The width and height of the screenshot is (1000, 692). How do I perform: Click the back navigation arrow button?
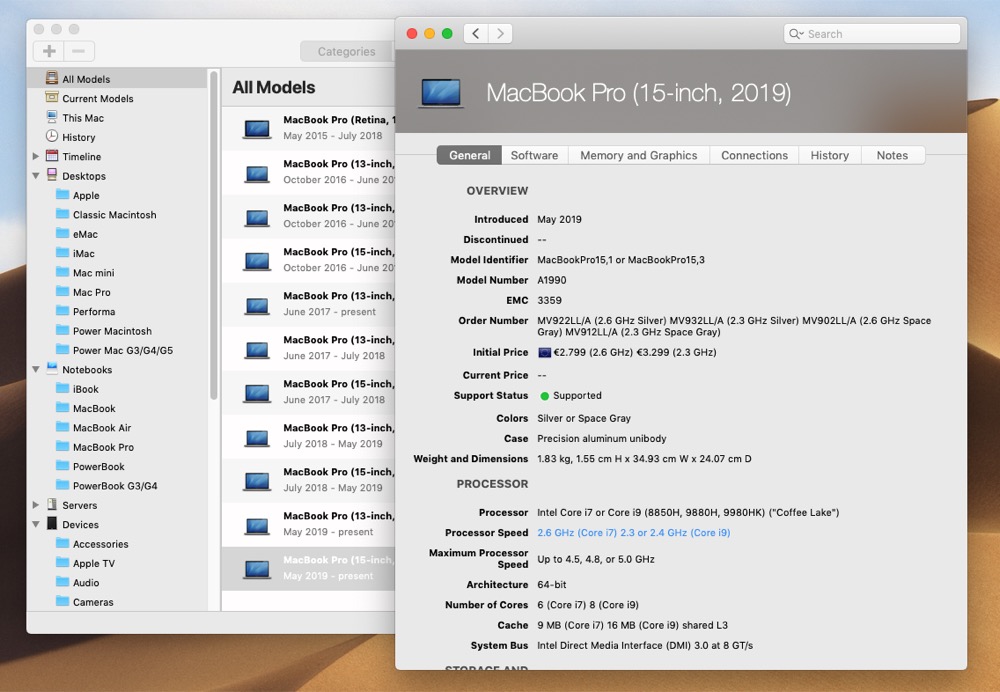(x=476, y=34)
